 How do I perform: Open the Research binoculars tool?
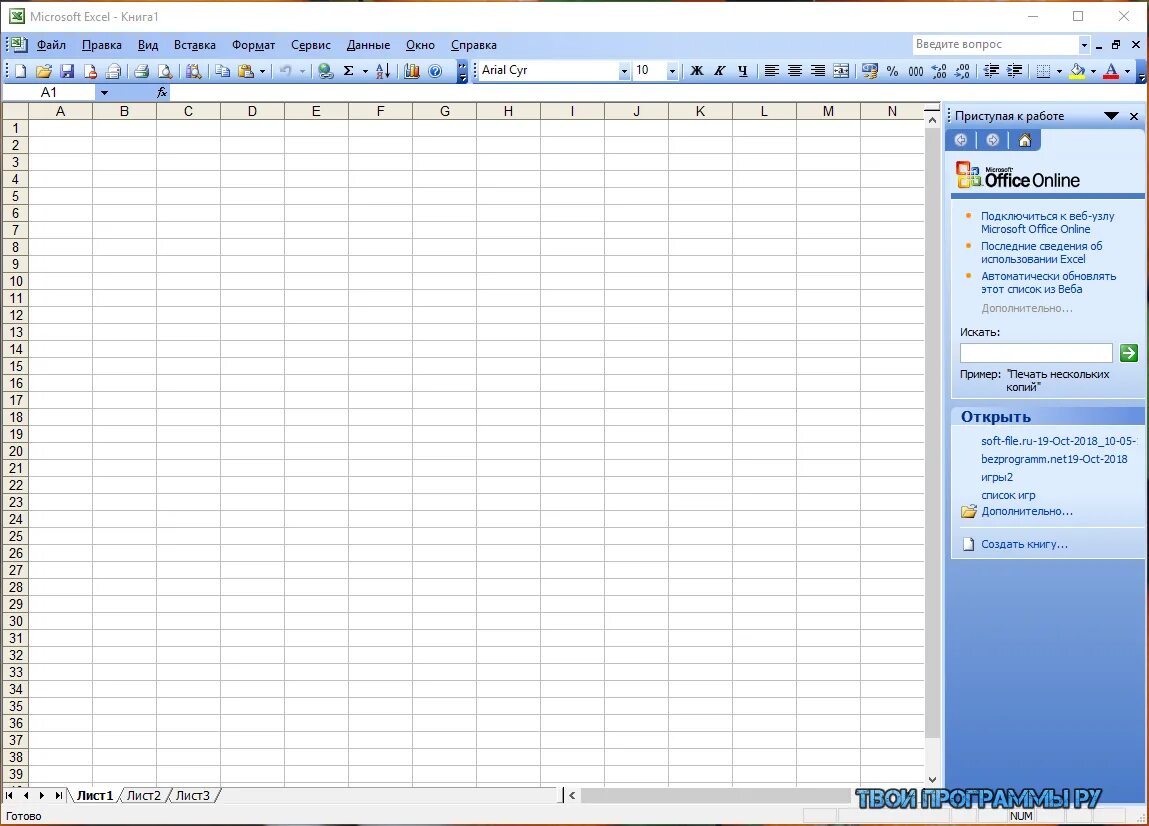point(193,71)
